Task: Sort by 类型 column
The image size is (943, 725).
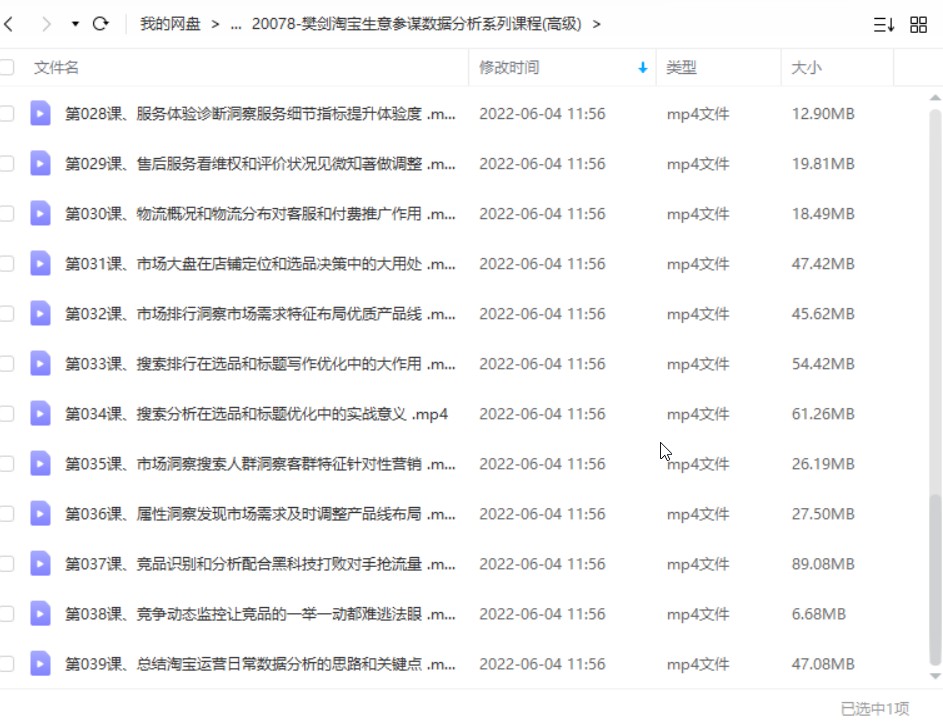Action: 681,67
